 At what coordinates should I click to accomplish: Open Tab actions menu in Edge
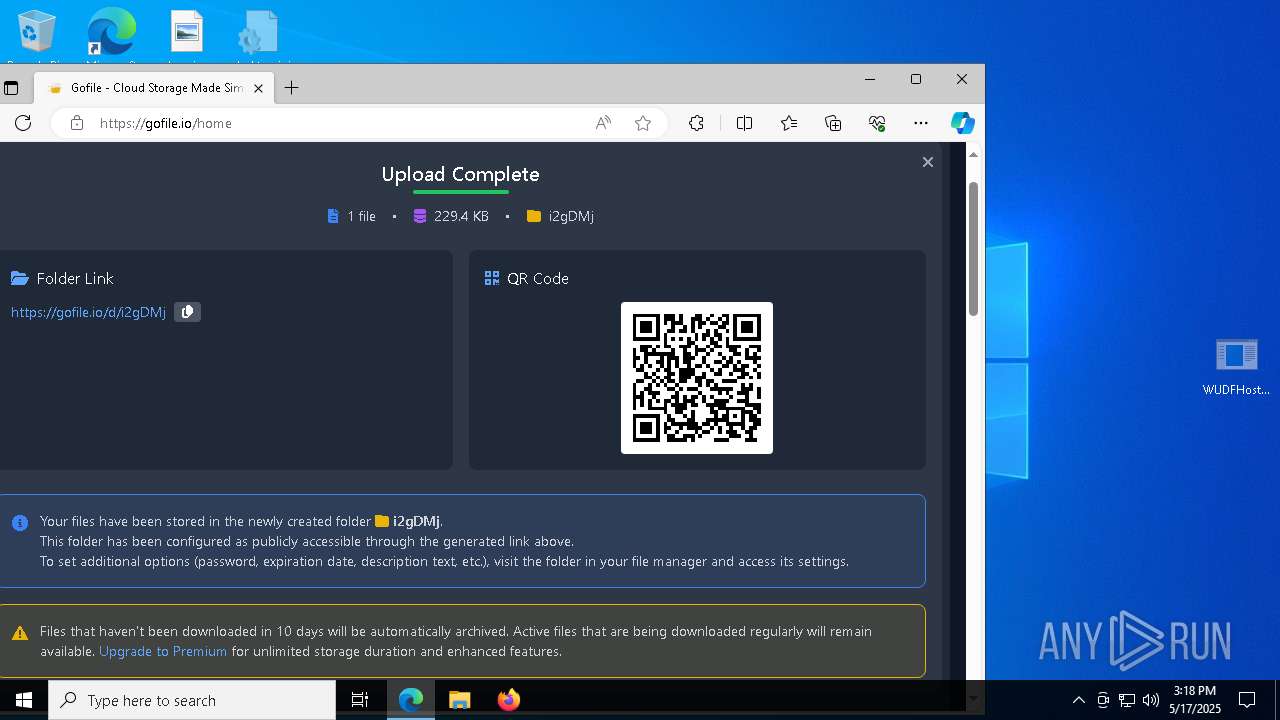click(x=11, y=88)
